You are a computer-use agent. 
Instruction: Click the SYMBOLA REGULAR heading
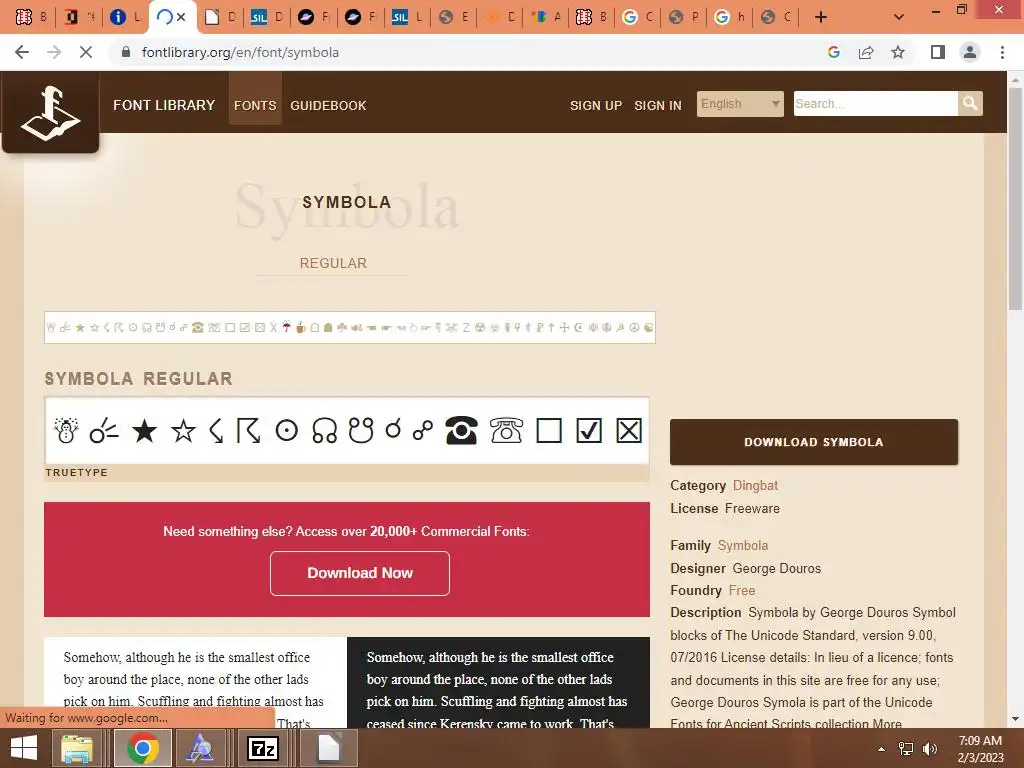click(138, 379)
